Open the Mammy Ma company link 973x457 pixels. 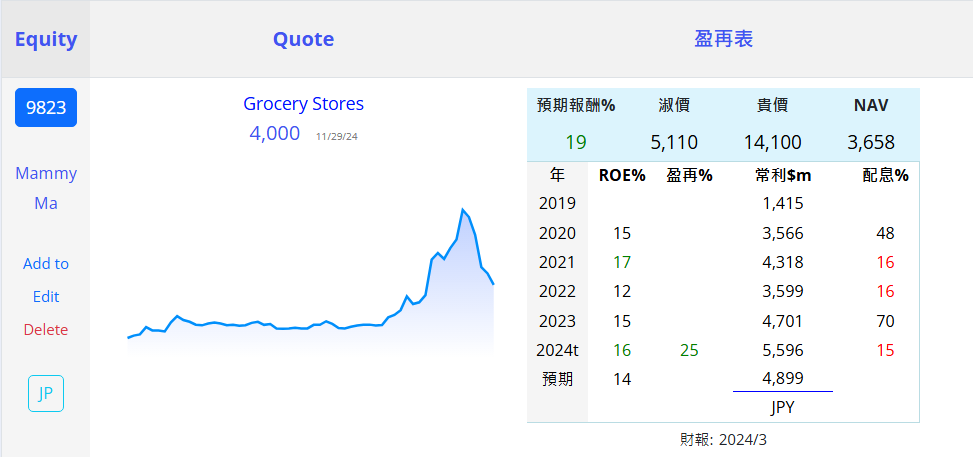click(46, 188)
